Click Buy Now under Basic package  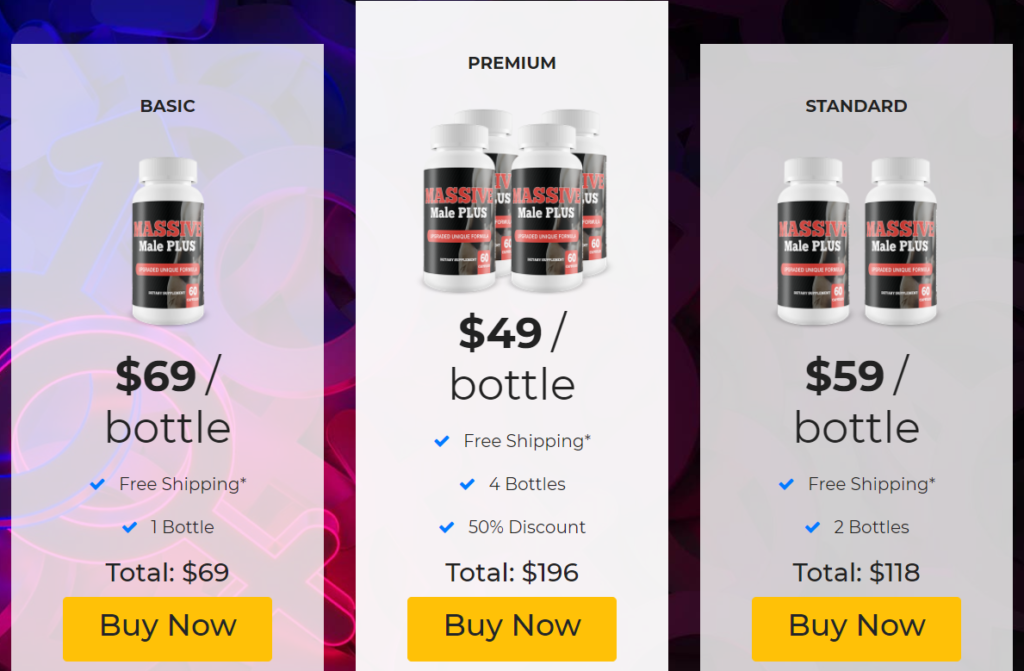click(x=167, y=629)
